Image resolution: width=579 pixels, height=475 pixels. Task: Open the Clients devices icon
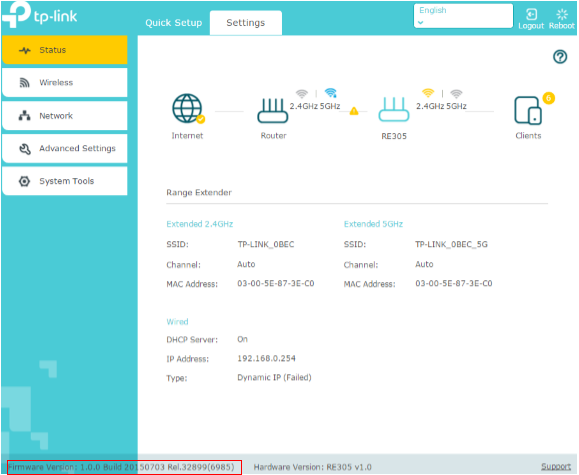click(528, 110)
